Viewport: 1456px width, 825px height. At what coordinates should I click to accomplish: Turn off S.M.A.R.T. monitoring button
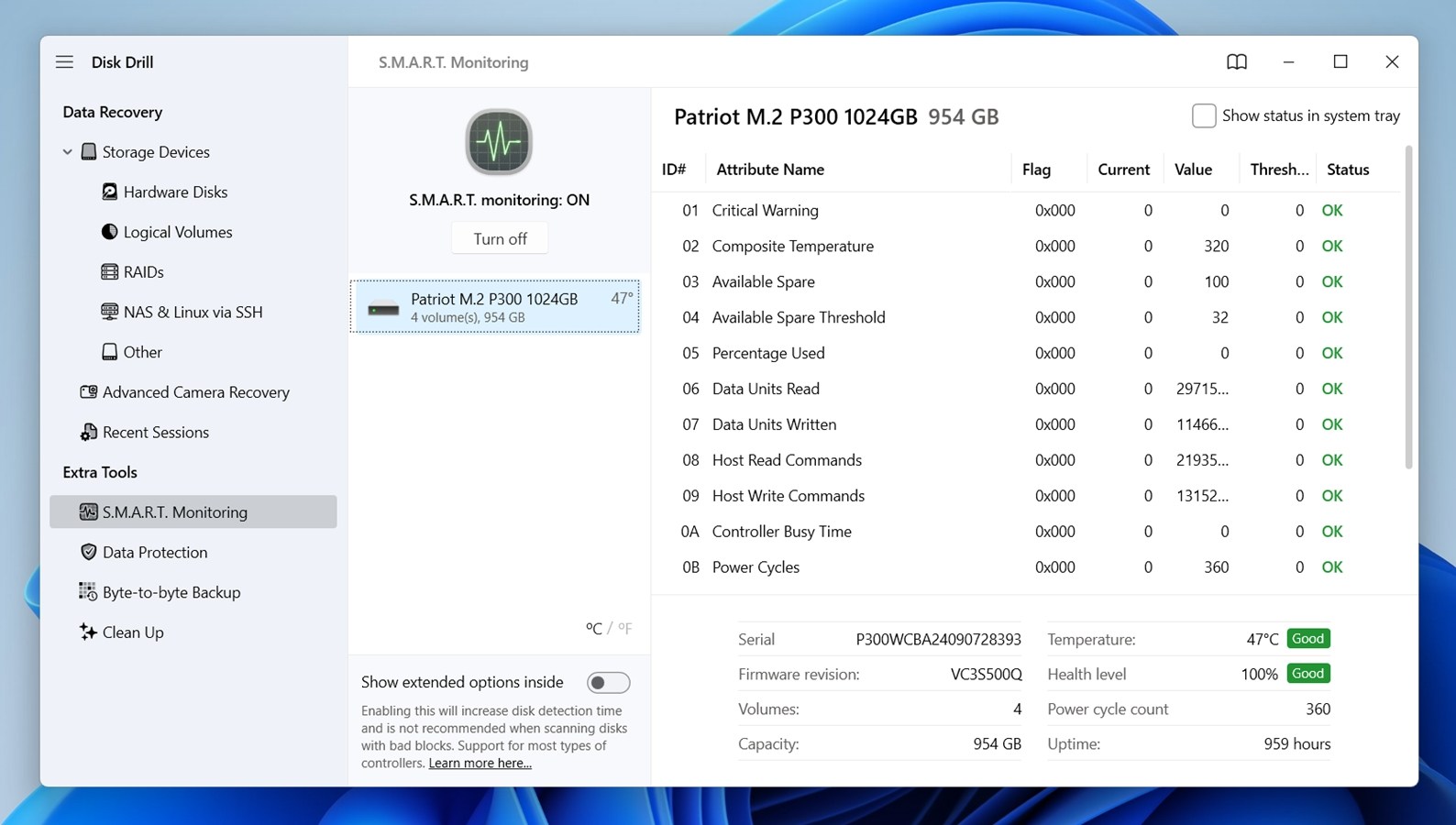click(x=500, y=238)
